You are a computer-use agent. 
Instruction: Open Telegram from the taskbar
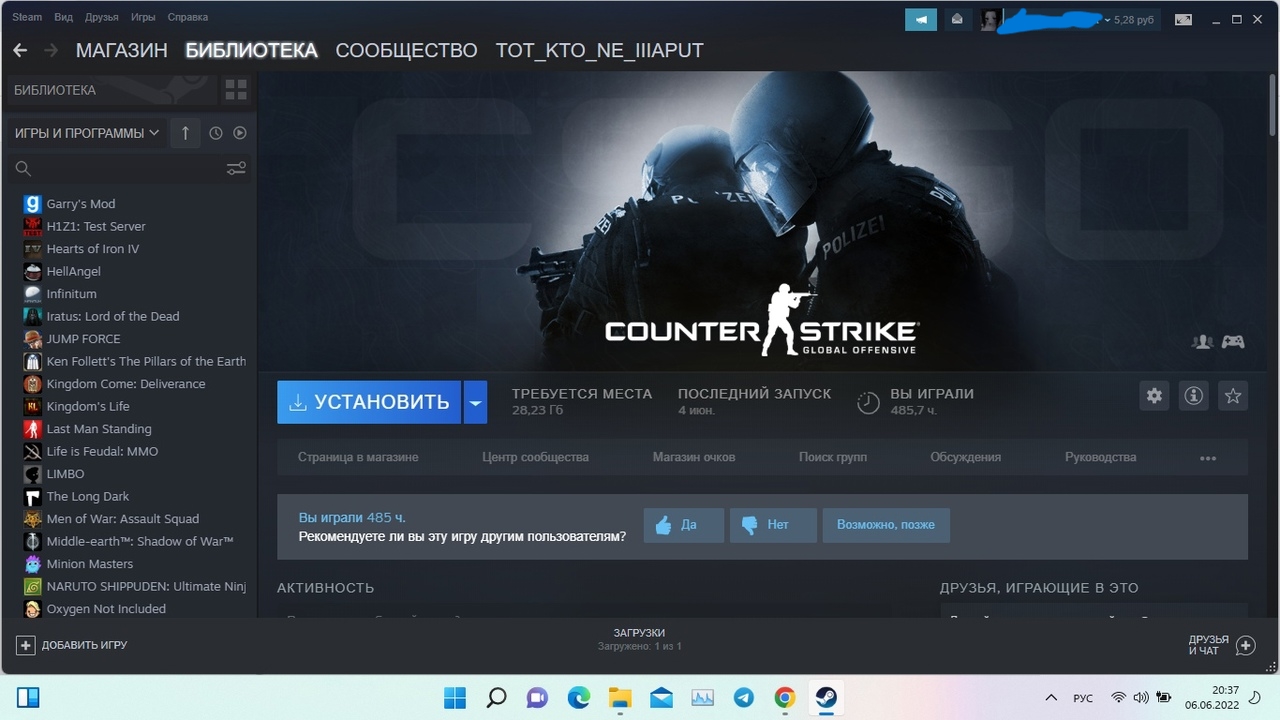click(743, 697)
